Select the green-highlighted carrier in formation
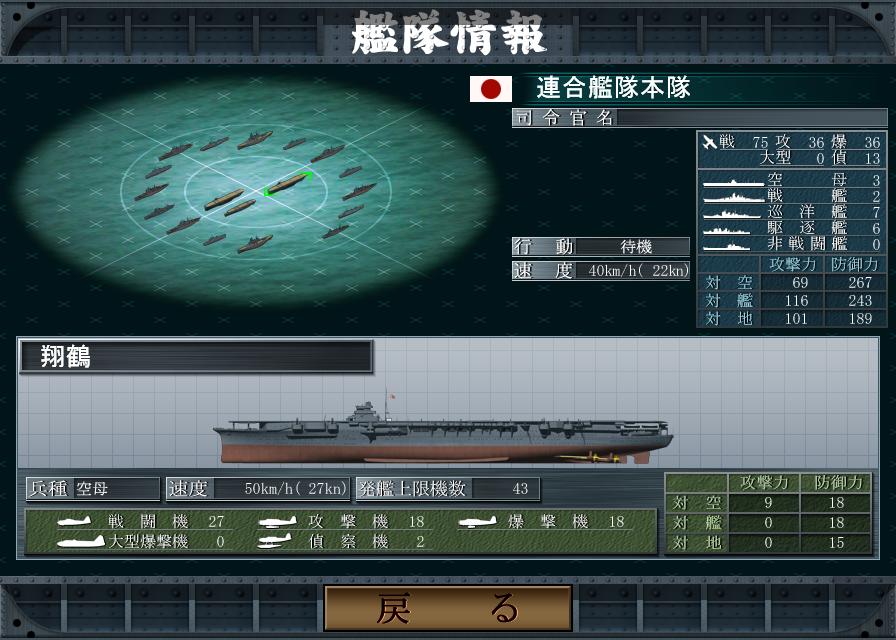Screen dimensions: 896x640 287,183
